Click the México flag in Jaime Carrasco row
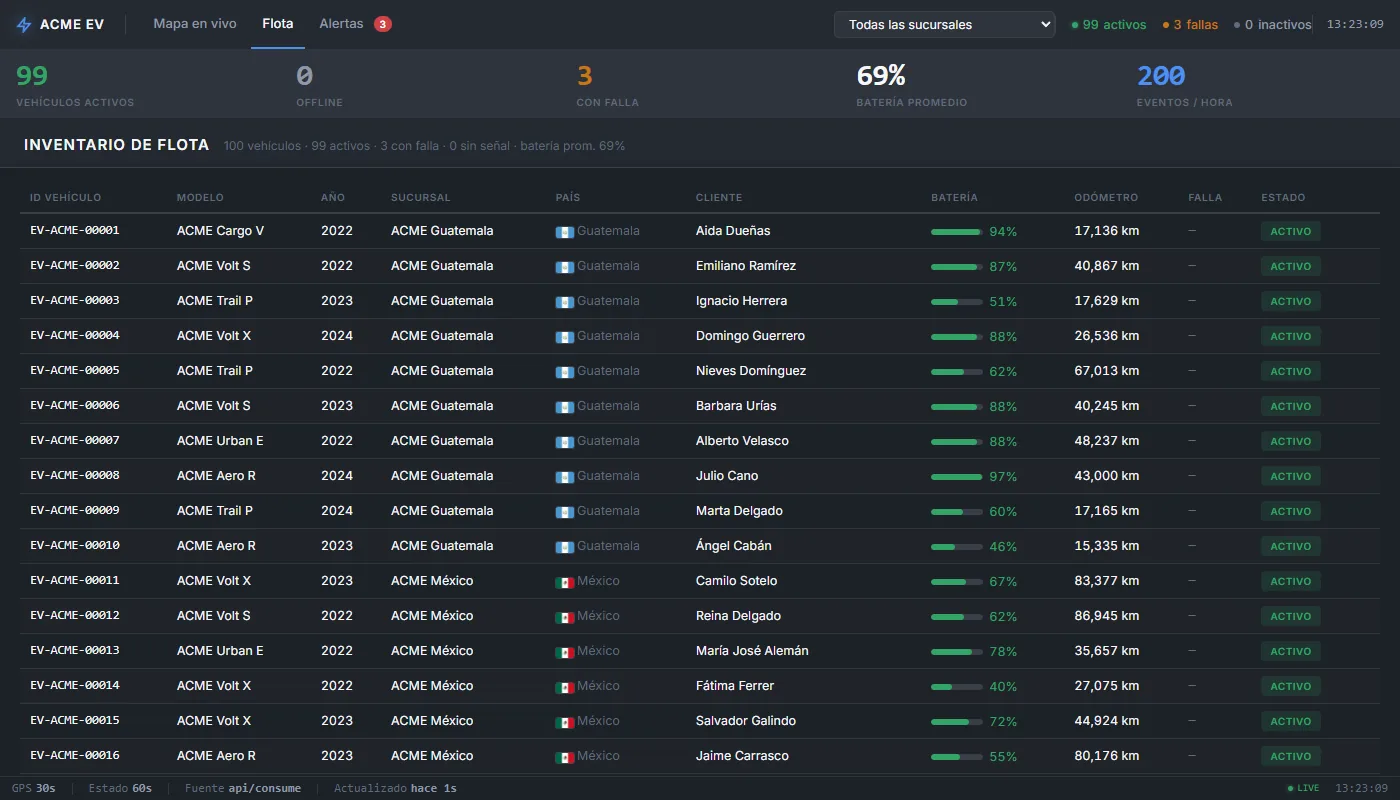1400x800 pixels. [564, 757]
